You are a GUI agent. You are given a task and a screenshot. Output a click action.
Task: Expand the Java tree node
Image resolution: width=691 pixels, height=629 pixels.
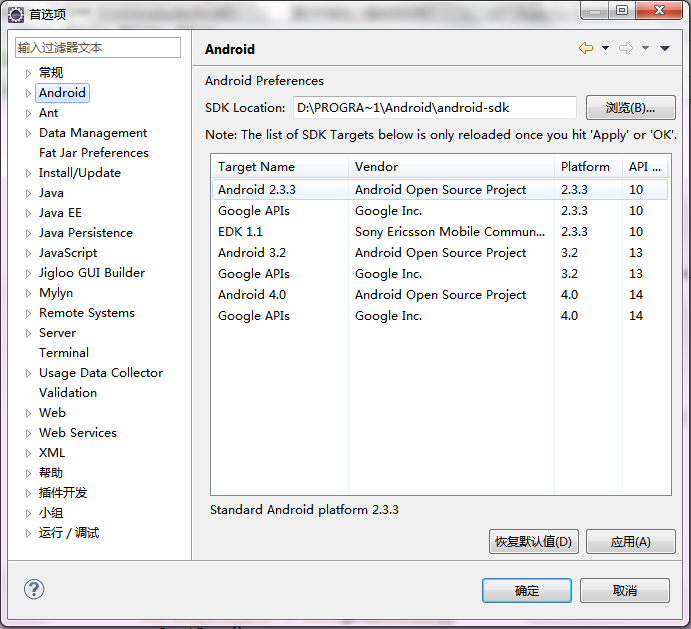point(28,193)
